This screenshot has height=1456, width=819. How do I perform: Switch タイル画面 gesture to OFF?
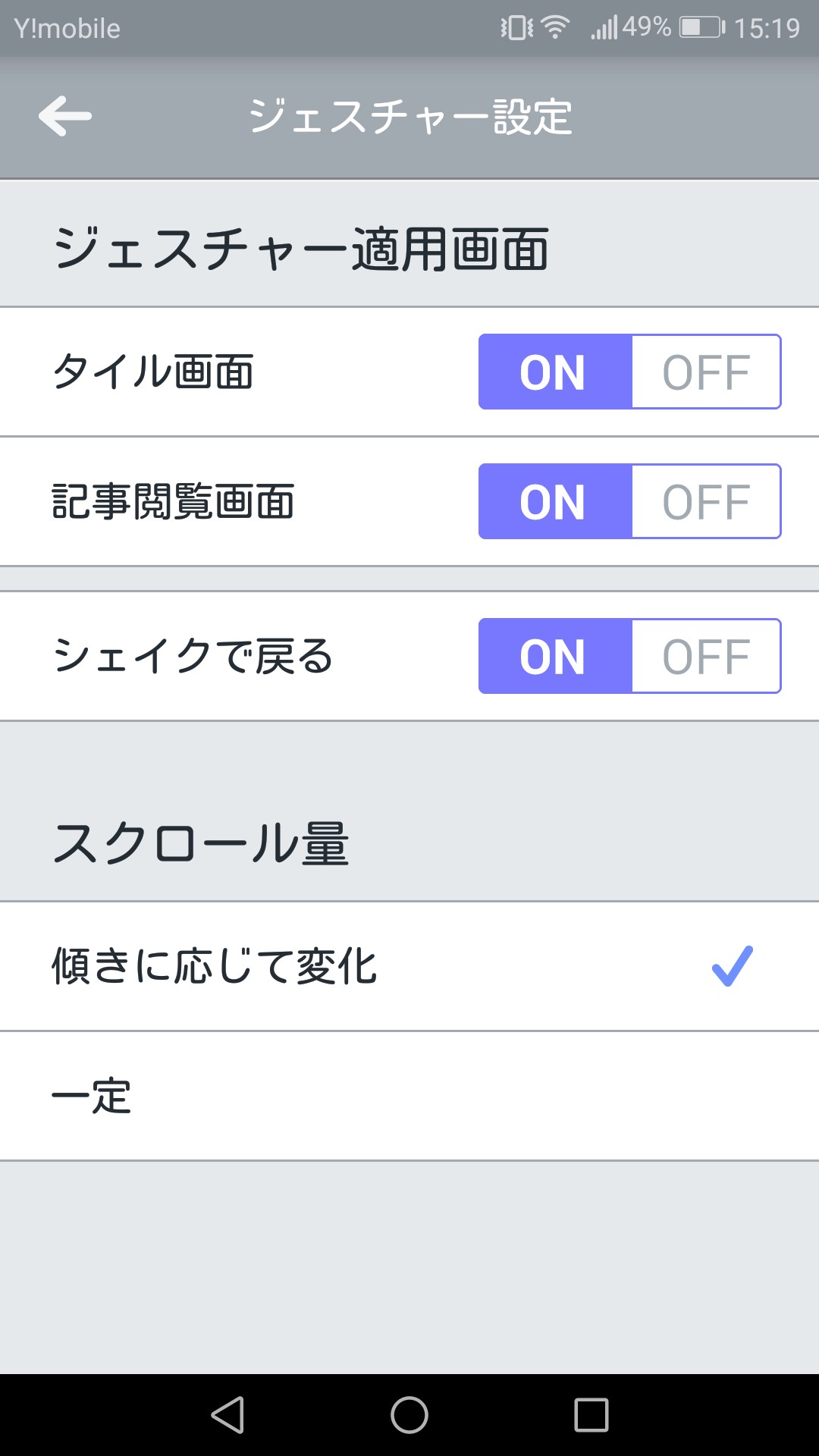click(x=706, y=372)
